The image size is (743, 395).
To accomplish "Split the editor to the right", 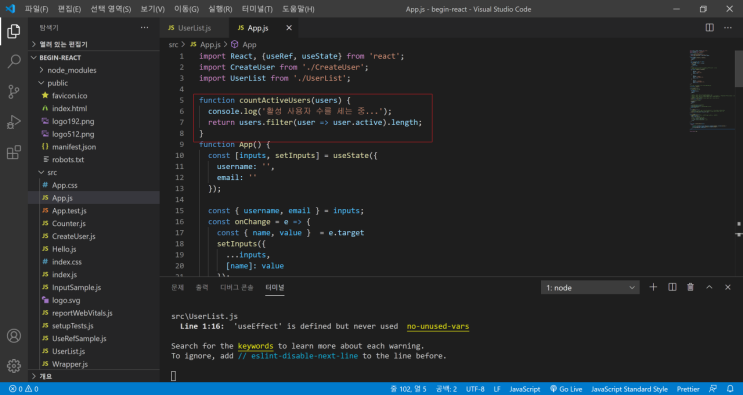I will [x=709, y=28].
